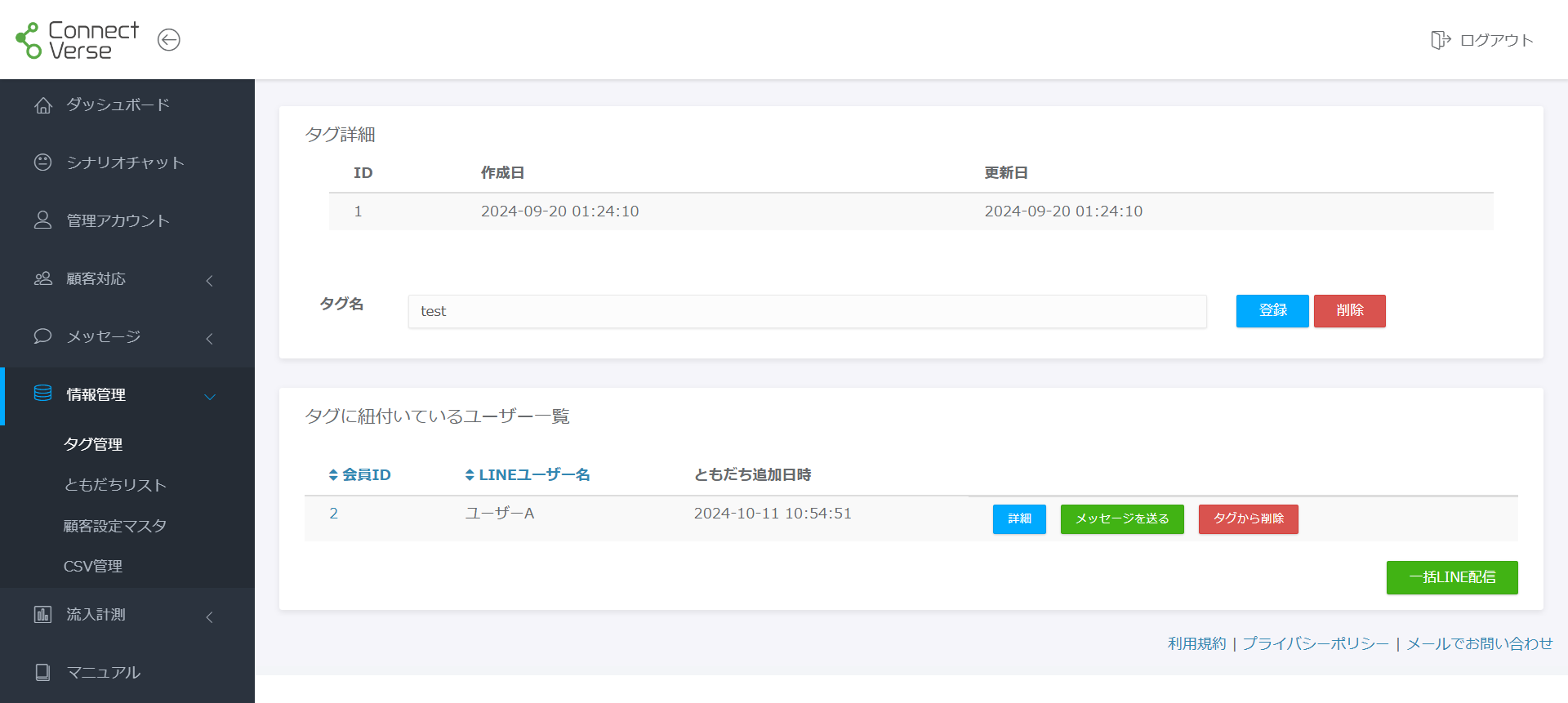Click the ユーザーA name cell
Image resolution: width=1568 pixels, height=703 pixels.
[500, 514]
